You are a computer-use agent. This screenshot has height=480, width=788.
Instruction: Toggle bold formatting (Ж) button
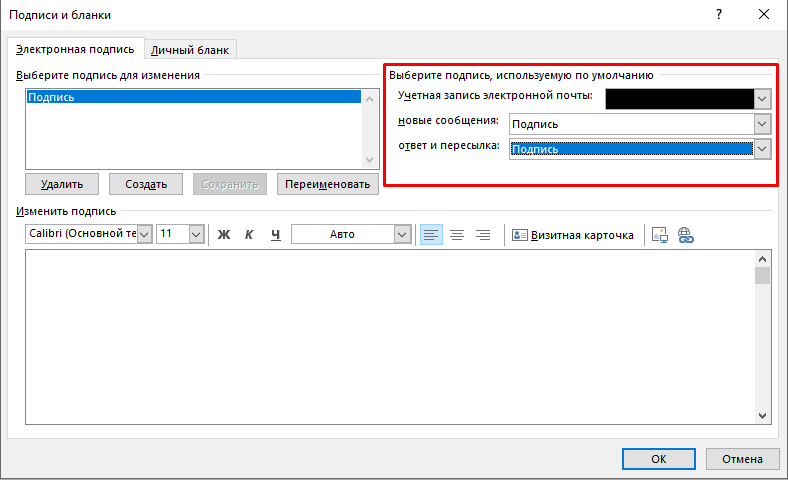[224, 235]
